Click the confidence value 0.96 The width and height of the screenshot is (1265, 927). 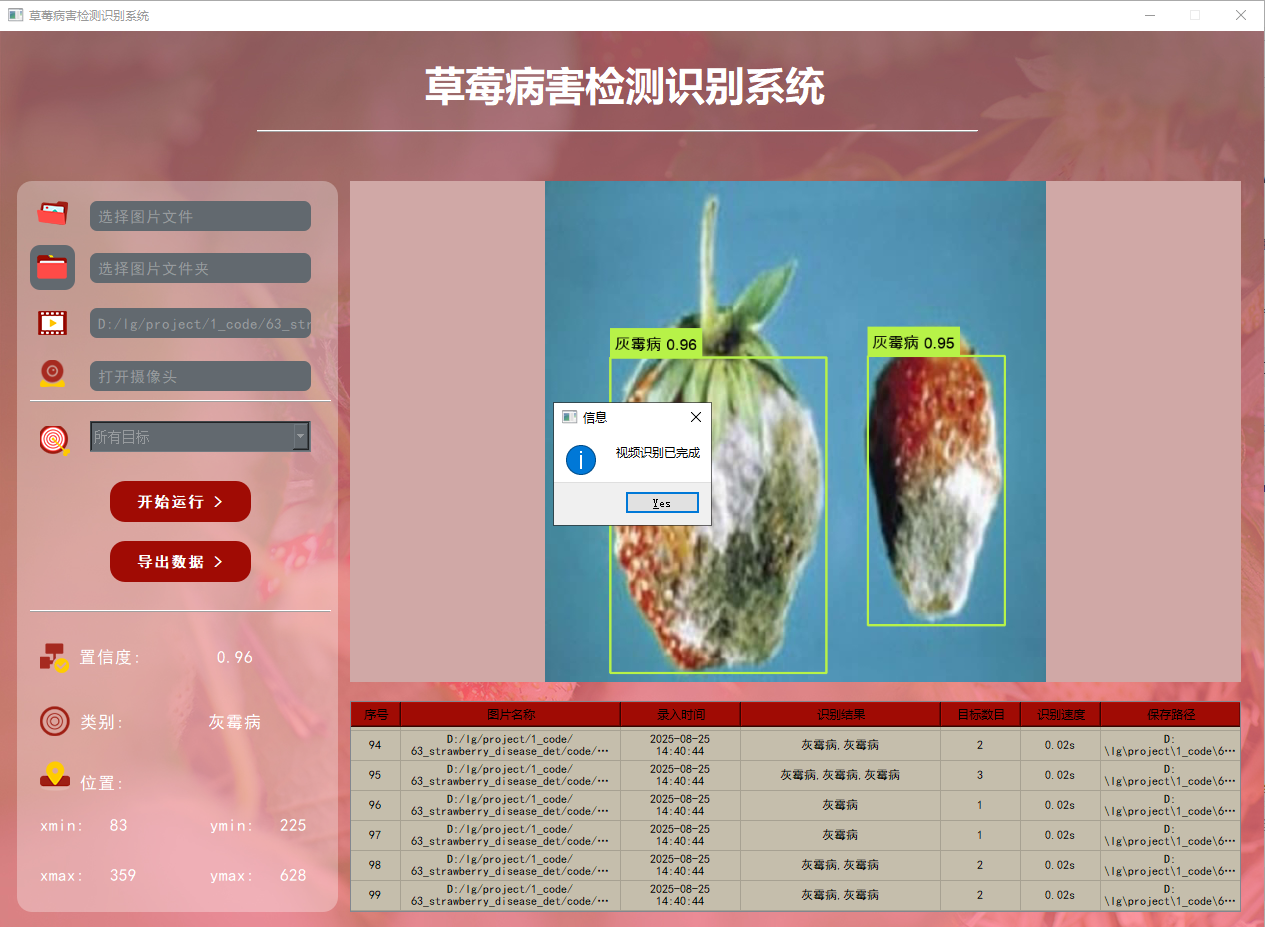click(x=235, y=657)
